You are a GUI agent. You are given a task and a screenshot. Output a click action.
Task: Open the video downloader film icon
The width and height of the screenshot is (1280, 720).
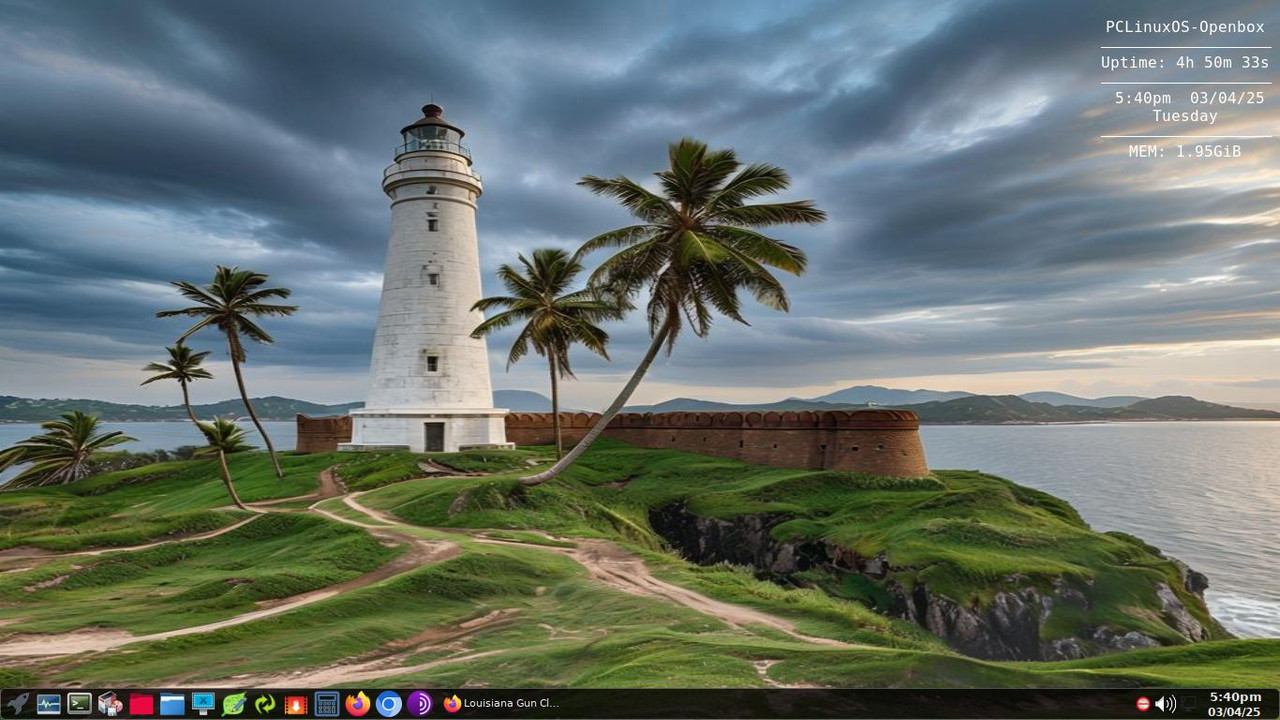coord(296,704)
